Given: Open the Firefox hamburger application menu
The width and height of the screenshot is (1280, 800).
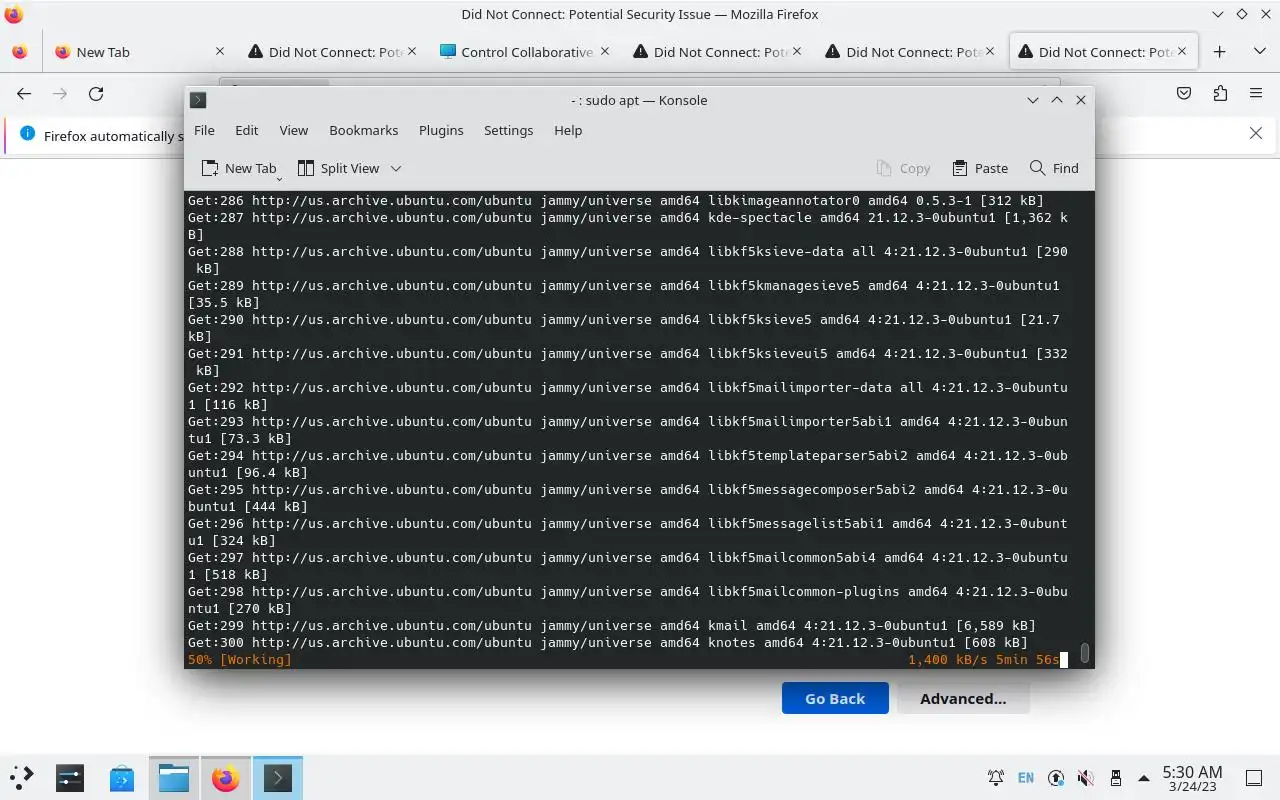Looking at the screenshot, I should click(x=1256, y=93).
